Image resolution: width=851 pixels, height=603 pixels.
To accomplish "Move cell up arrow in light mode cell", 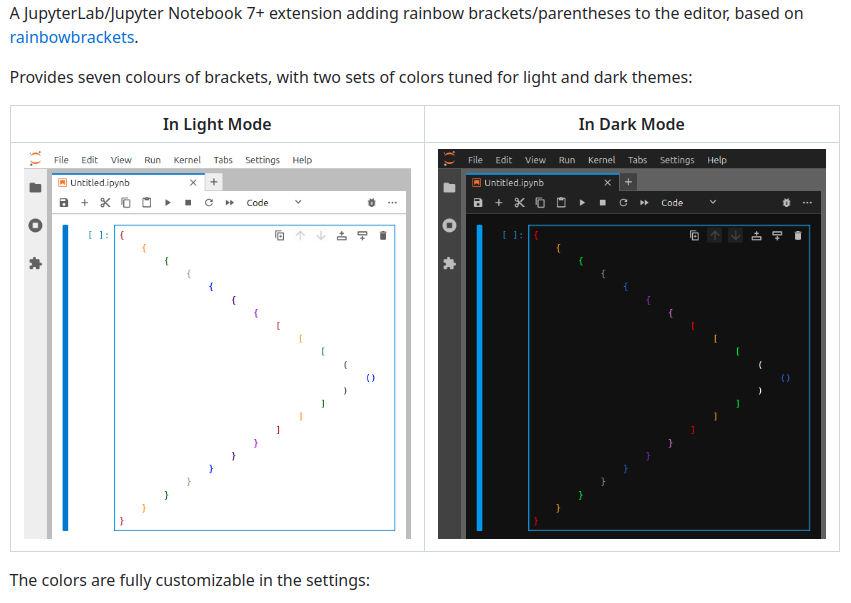I will tap(300, 236).
